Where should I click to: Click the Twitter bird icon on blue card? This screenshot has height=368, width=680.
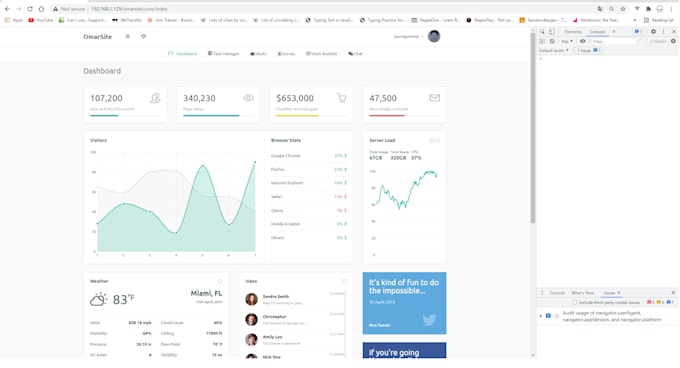coord(429,320)
